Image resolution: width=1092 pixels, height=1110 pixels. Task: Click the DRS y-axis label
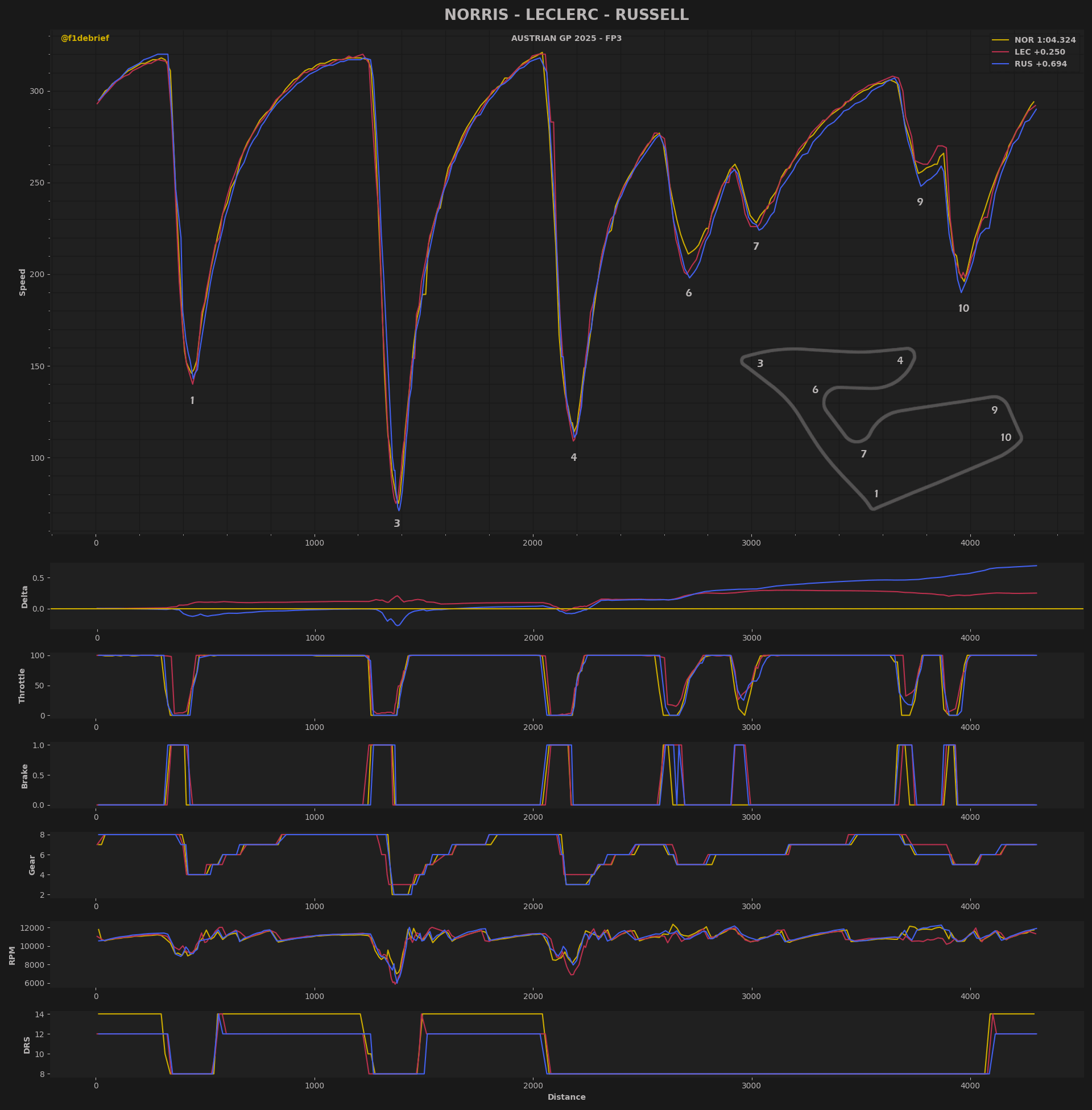tap(27, 1045)
